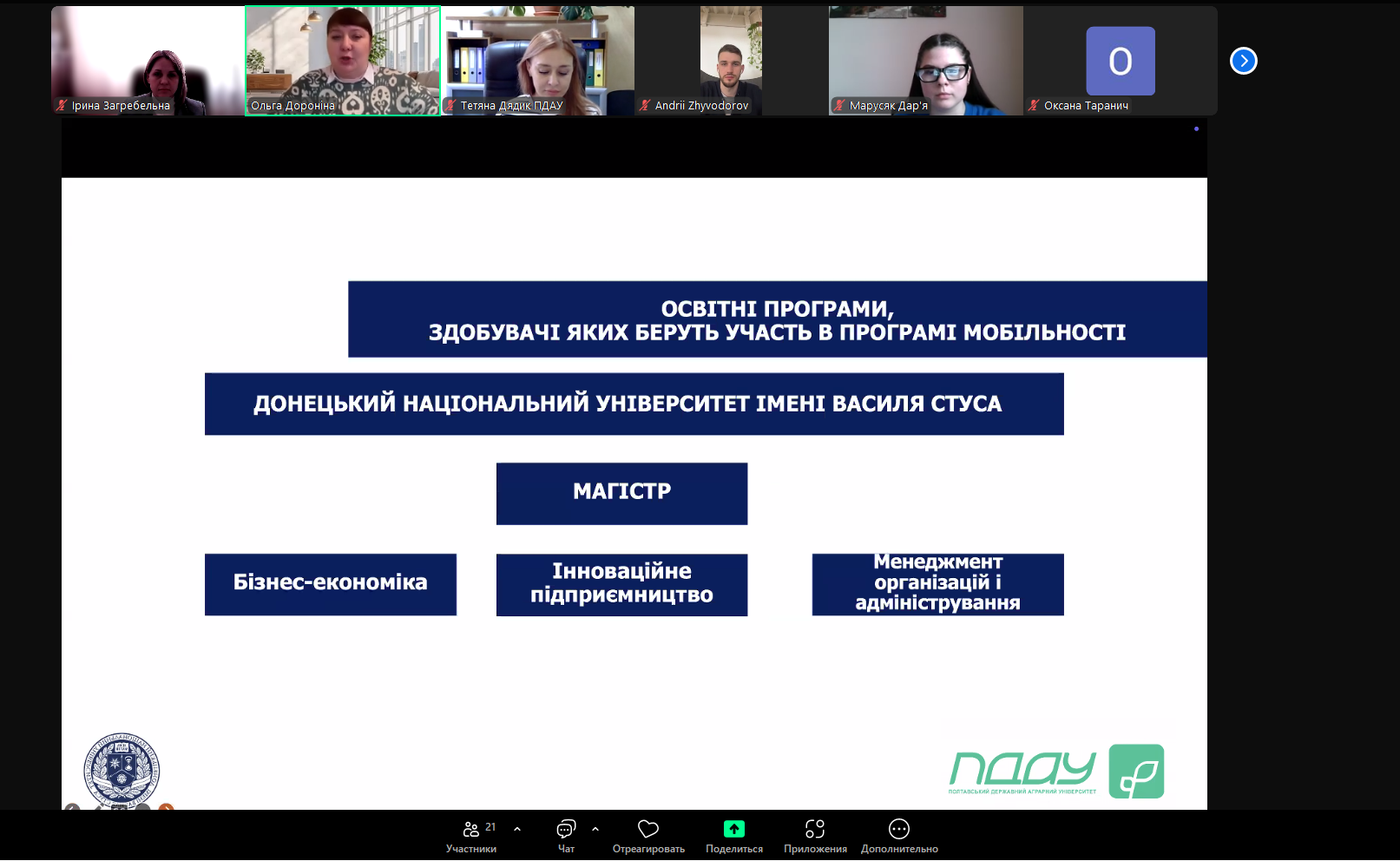This screenshot has width=1400, height=861.
Task: Click the Поделиться label
Action: click(x=734, y=849)
